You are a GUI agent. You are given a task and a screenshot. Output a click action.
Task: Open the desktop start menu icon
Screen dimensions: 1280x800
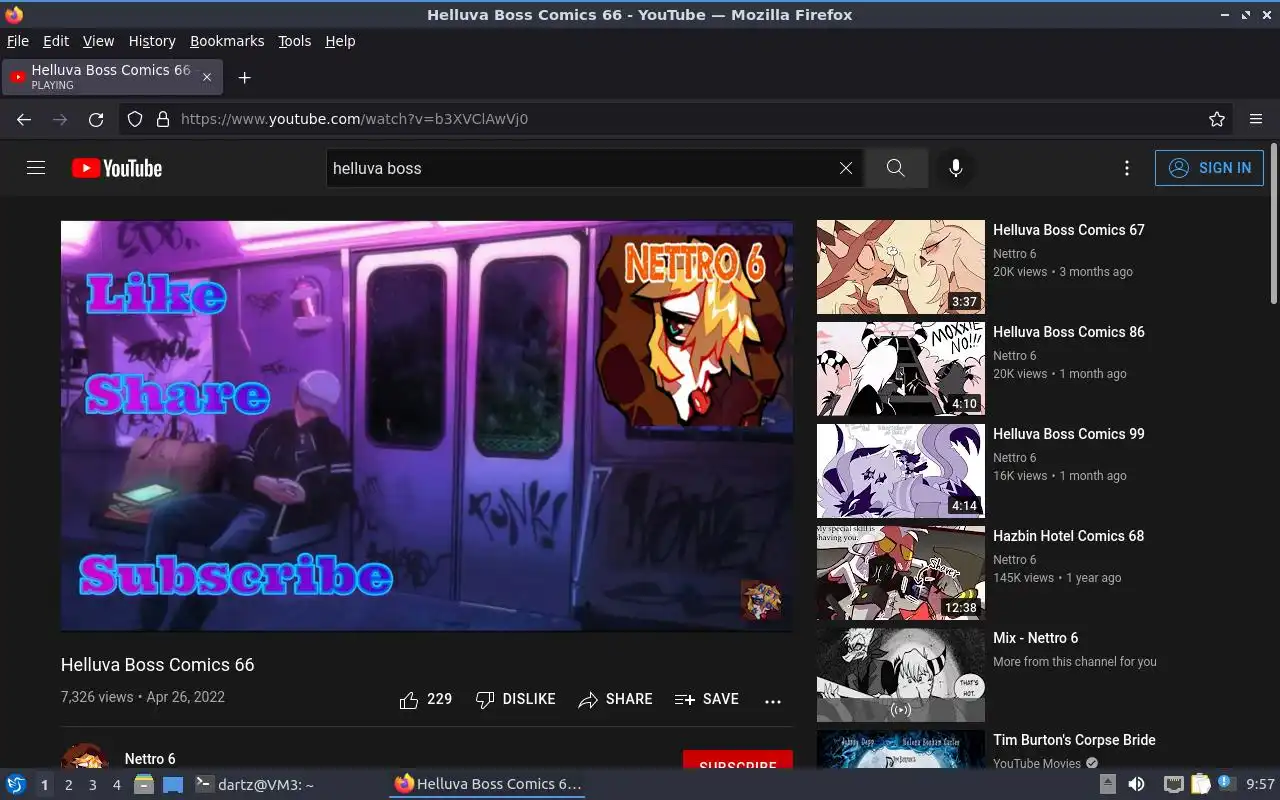[x=16, y=784]
